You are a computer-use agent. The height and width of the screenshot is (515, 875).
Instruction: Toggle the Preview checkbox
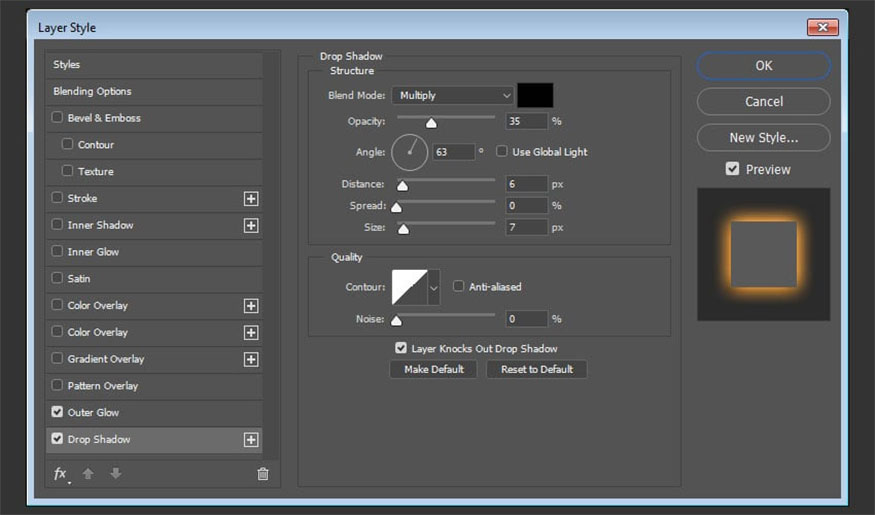(x=733, y=169)
